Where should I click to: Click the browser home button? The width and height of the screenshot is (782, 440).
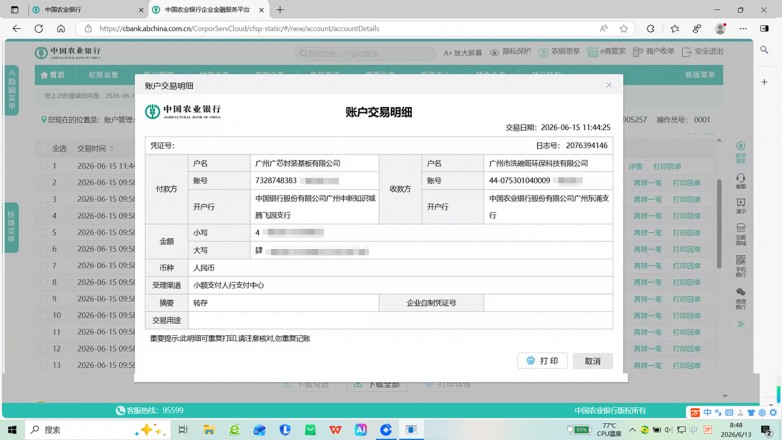coord(61,28)
